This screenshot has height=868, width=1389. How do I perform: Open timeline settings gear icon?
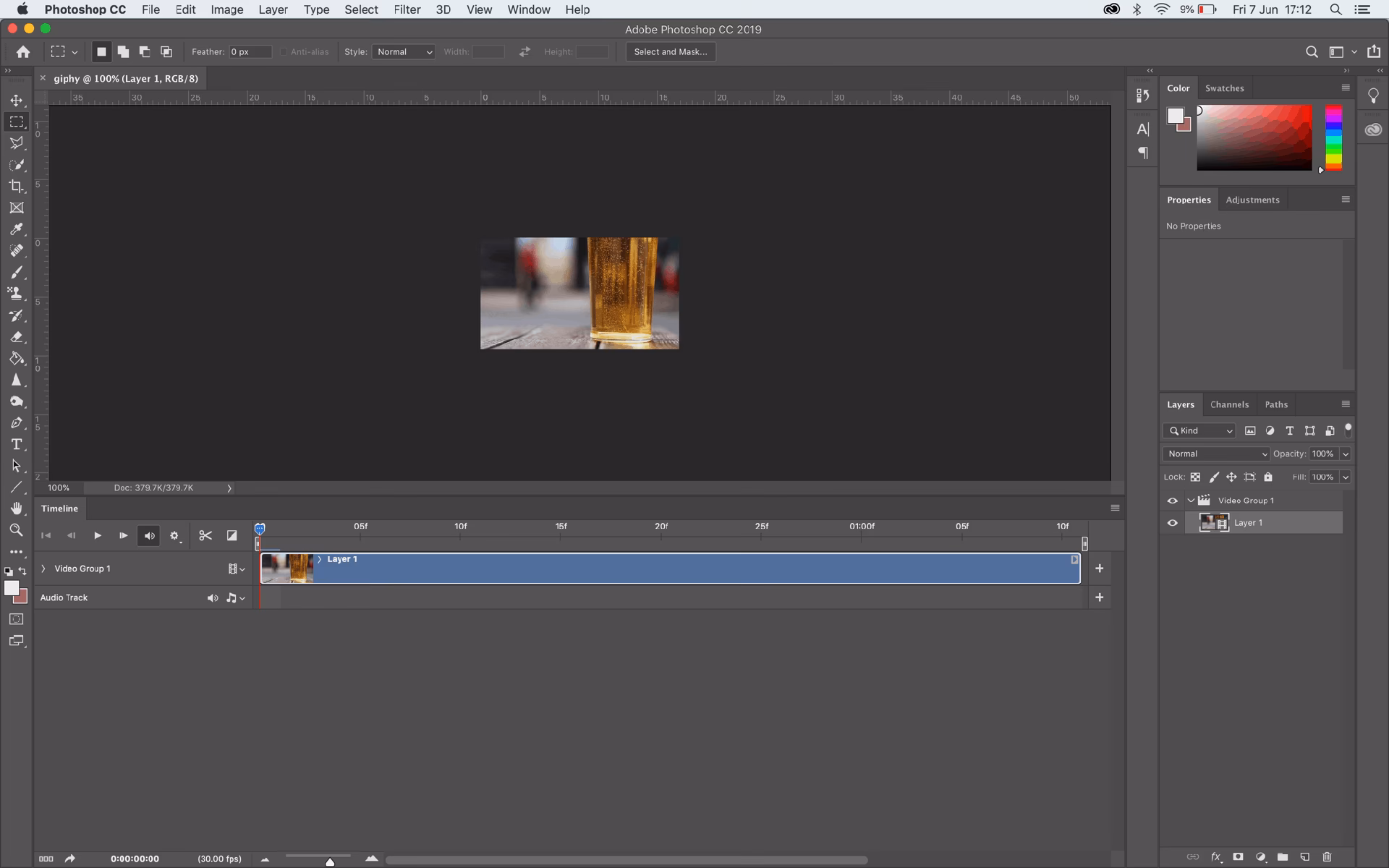tap(174, 535)
